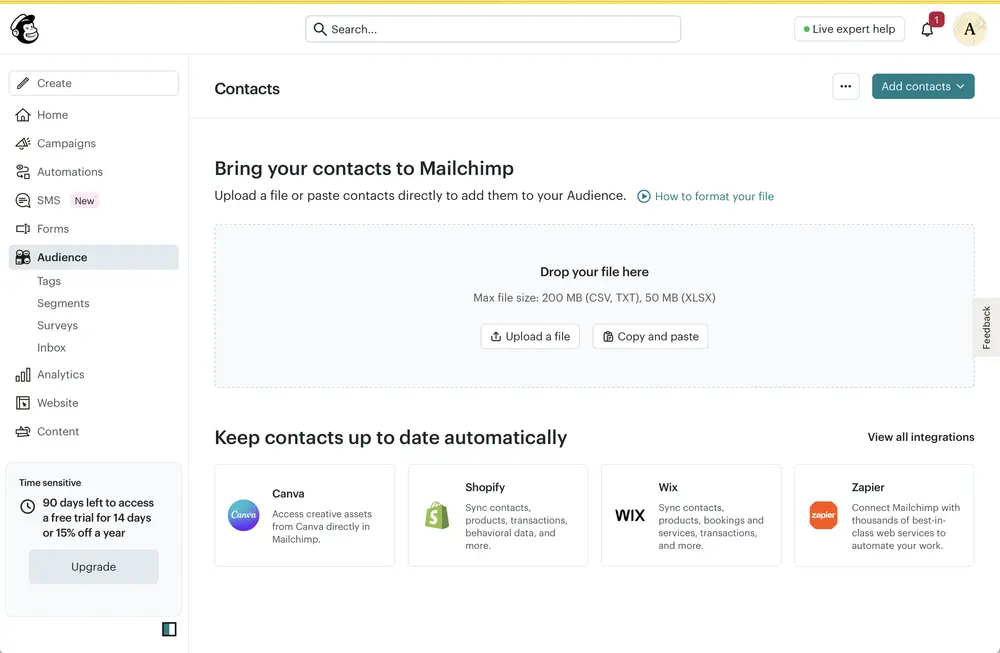1000x653 pixels.
Task: Click the Contacts page heading
Action: 247,89
